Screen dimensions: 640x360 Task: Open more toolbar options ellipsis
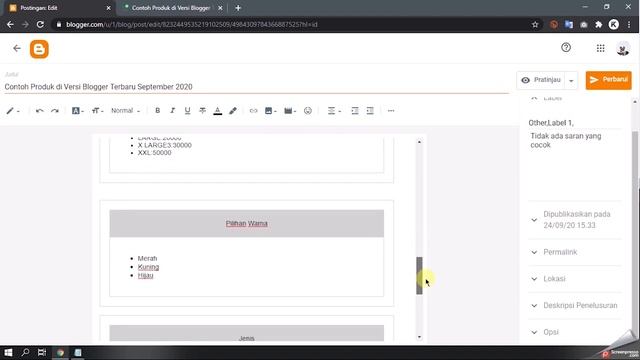pyautogui.click(x=391, y=111)
